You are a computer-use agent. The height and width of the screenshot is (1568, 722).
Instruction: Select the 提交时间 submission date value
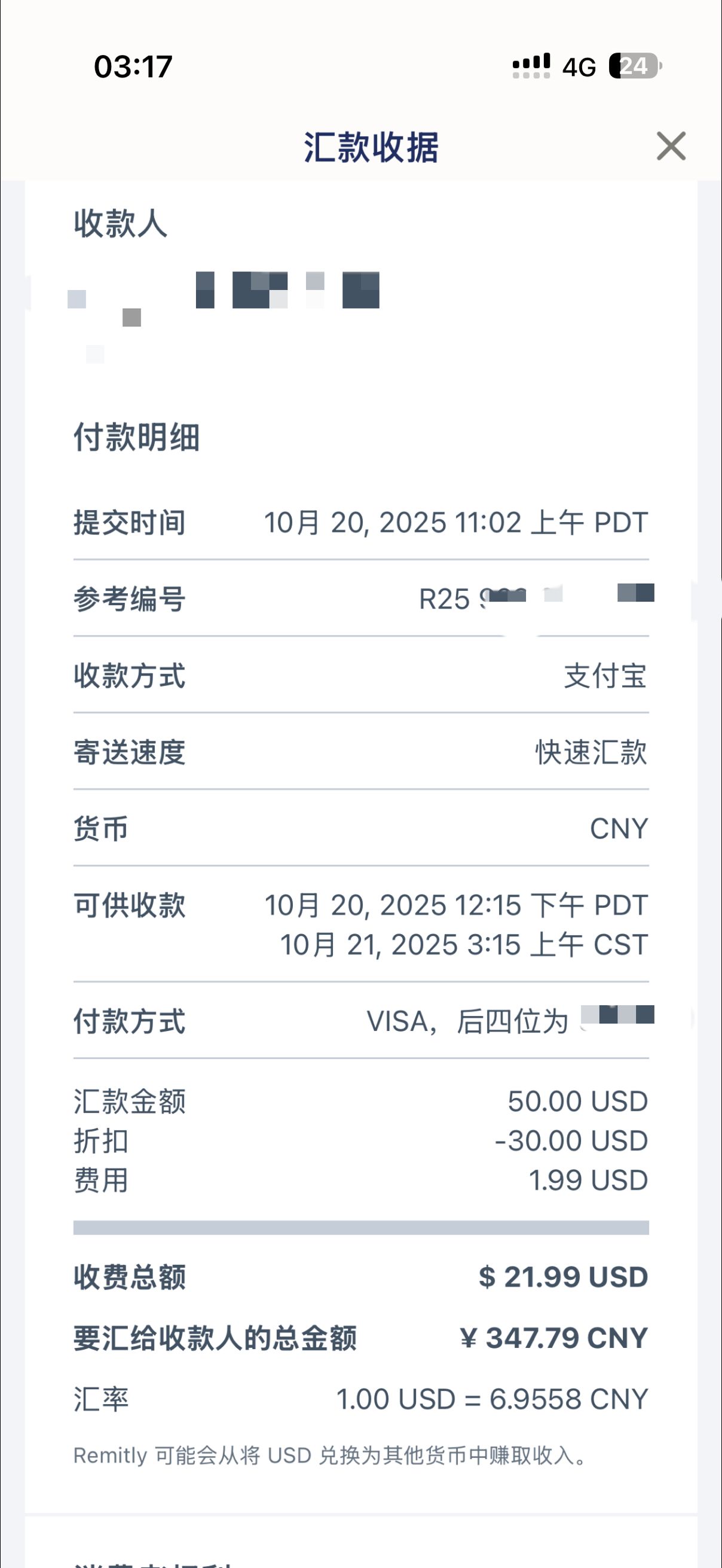(x=455, y=522)
